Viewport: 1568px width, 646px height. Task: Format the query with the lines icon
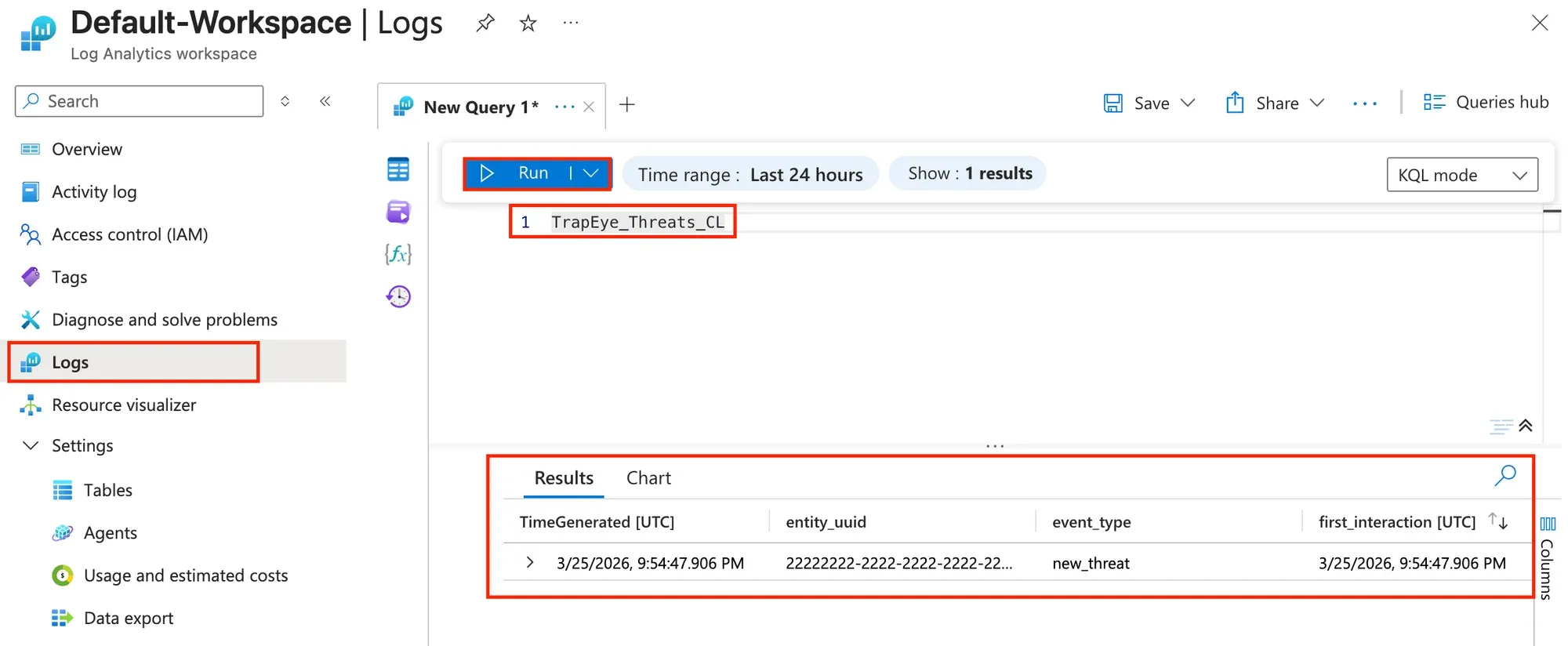tap(1501, 426)
